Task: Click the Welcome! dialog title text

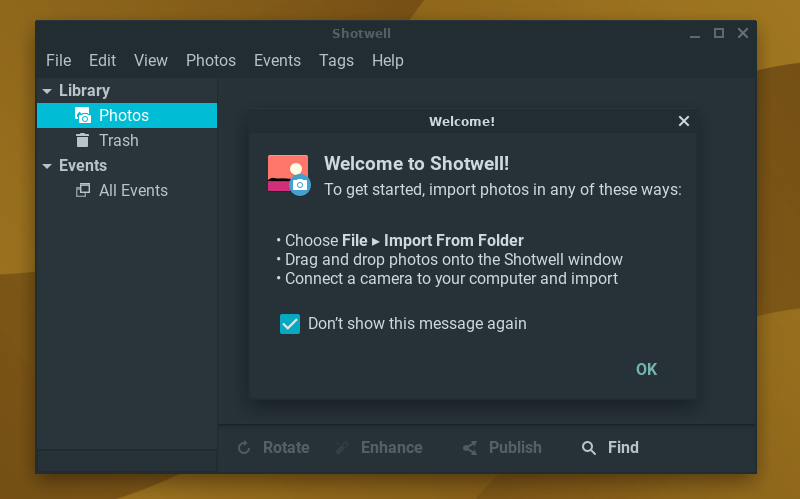Action: pos(462,121)
